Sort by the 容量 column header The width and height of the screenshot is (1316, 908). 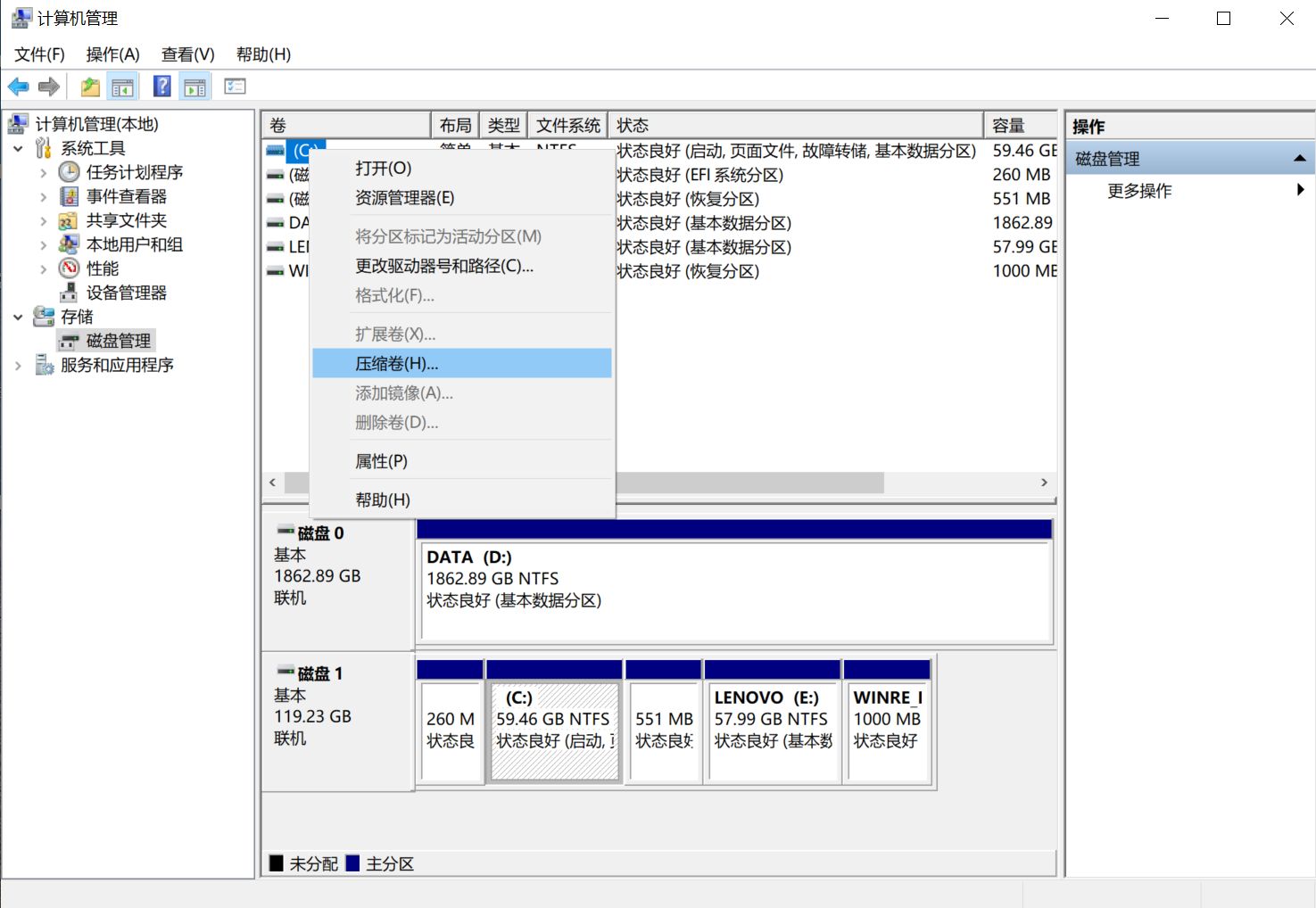[1021, 125]
